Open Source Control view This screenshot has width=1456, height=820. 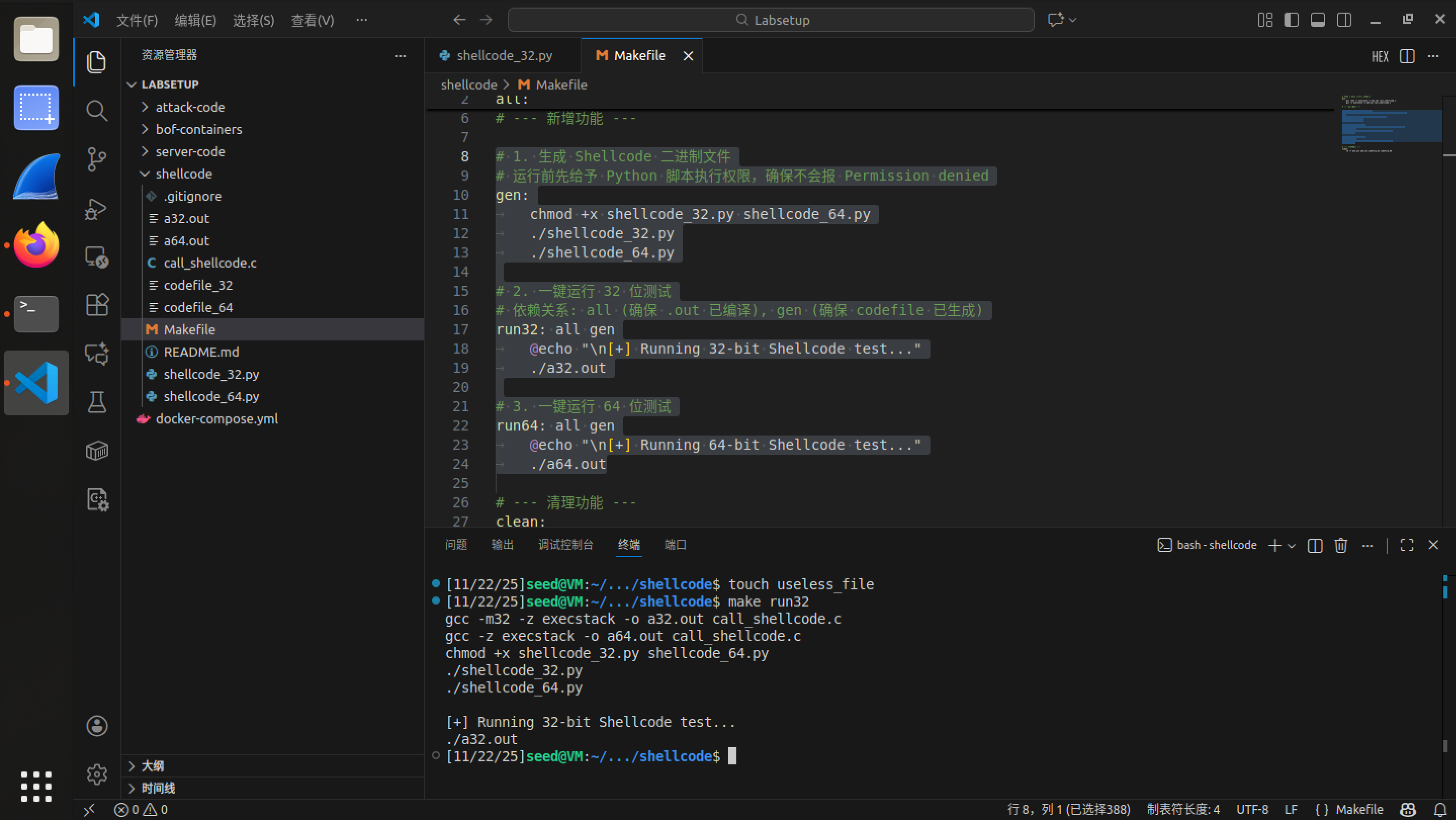(x=97, y=159)
